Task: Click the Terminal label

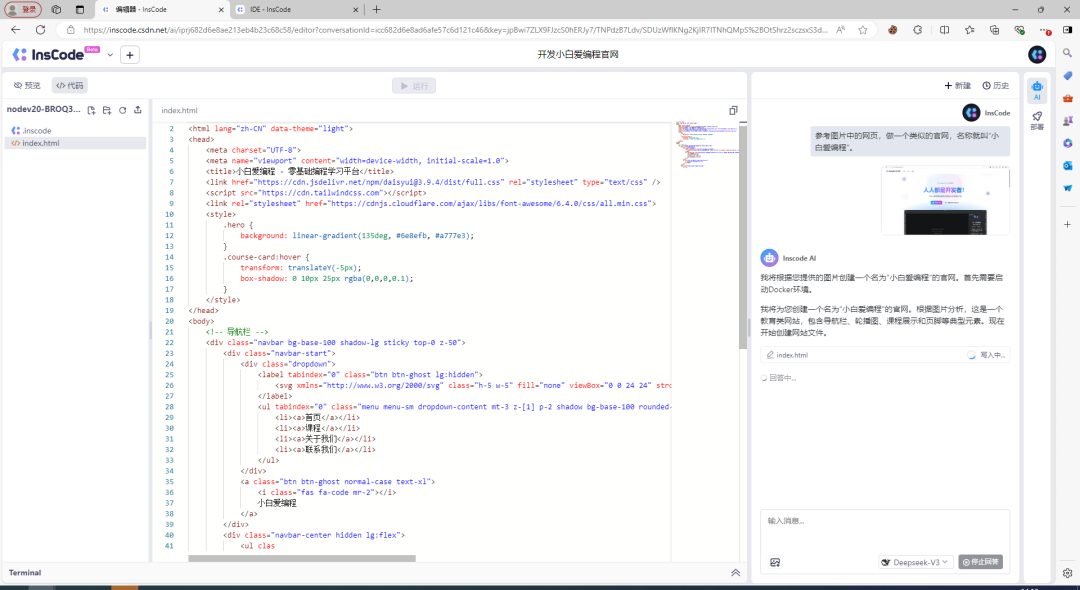Action: 25,573
